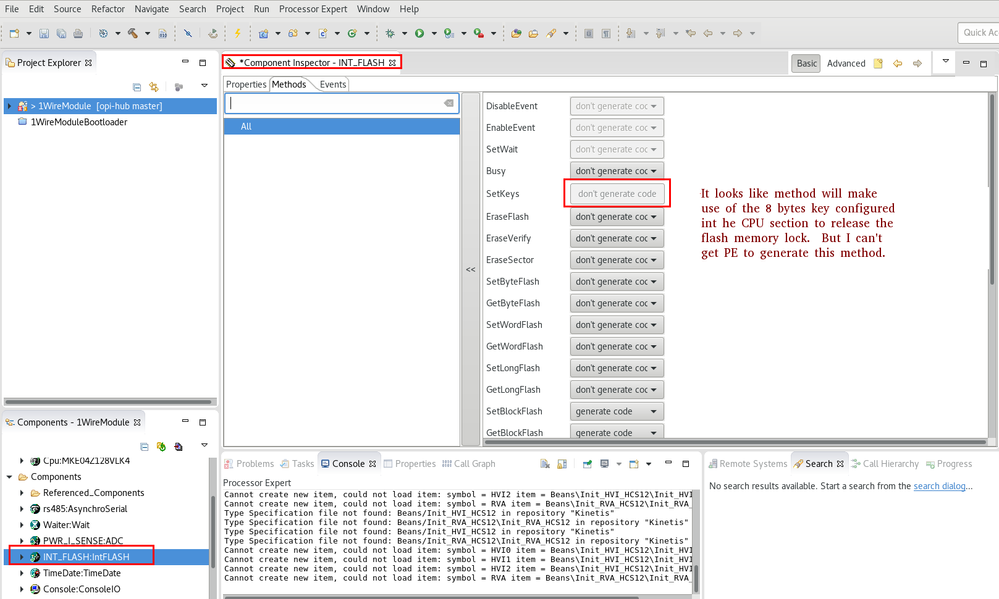
Task: Click Generate Processor Expert Code icon in Components view
Action: pos(161,447)
